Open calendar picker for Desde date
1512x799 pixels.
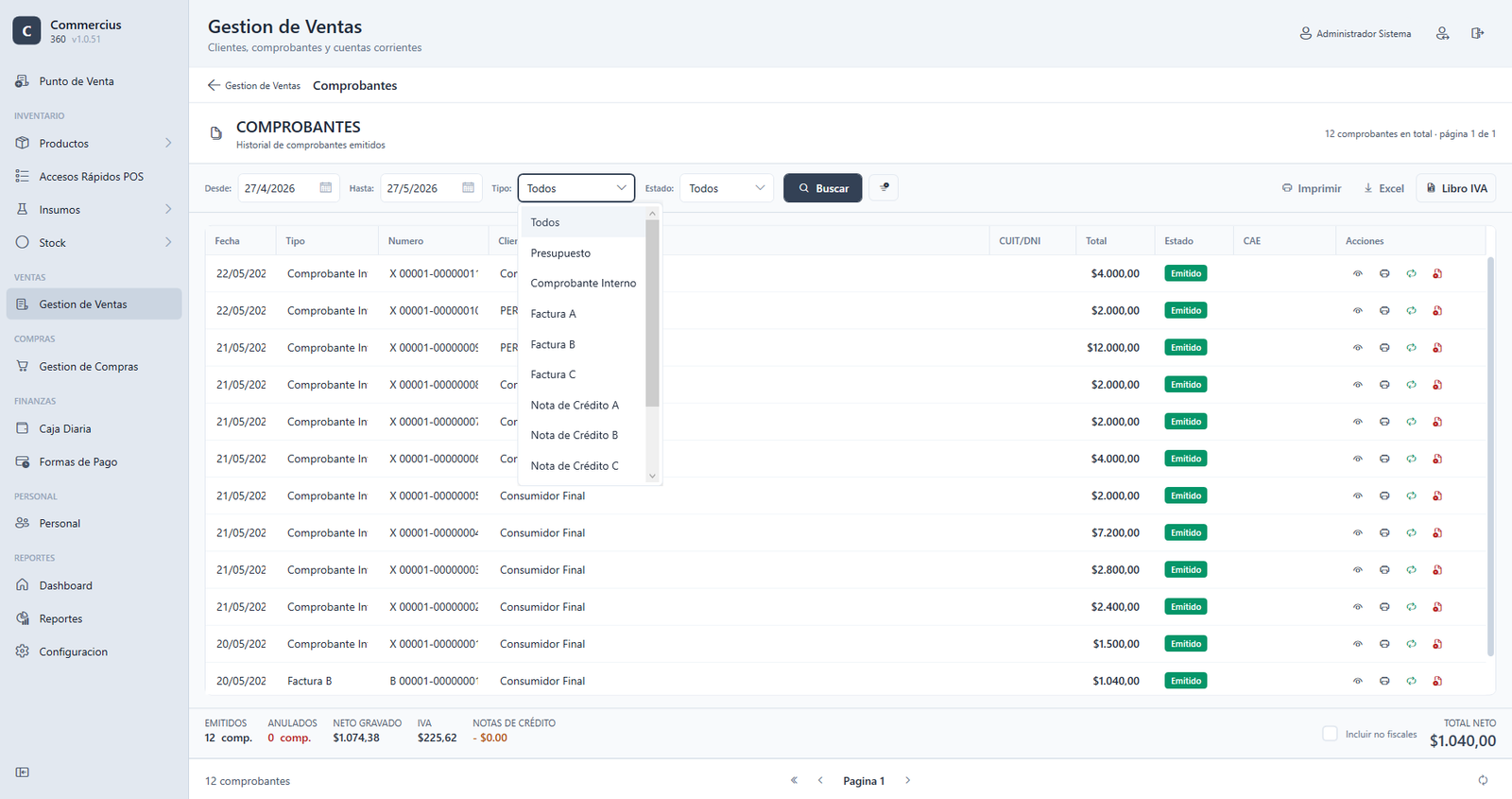[325, 187]
